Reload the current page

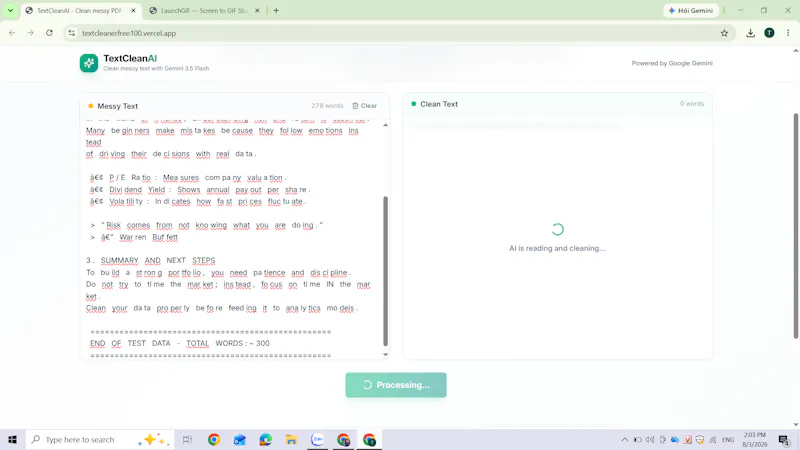click(49, 33)
